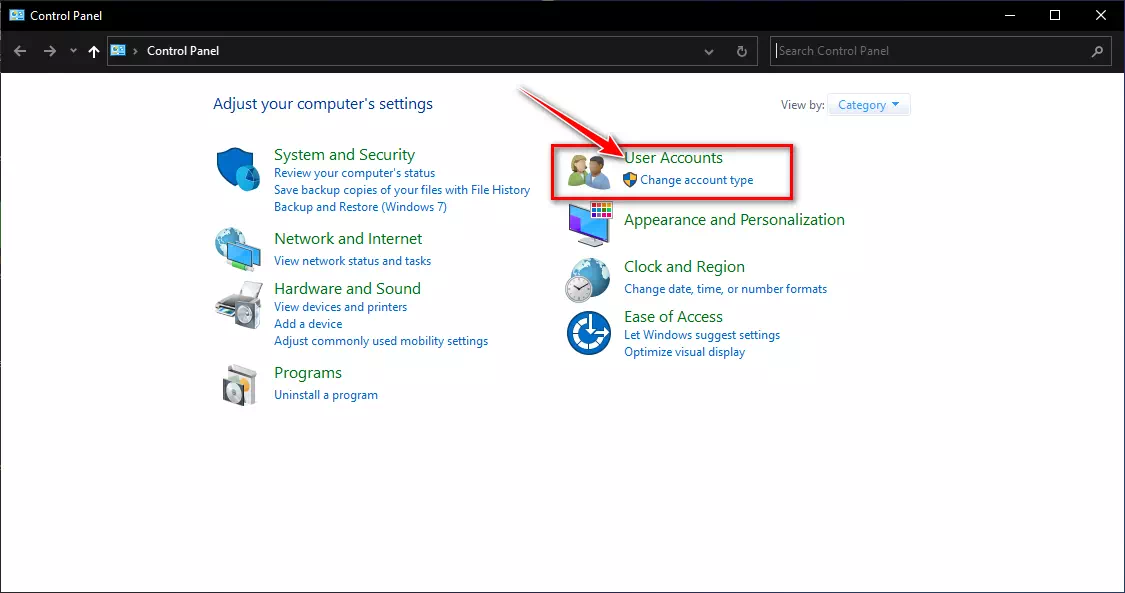Open Appearance and Personalization heading
The height and width of the screenshot is (593, 1125).
[x=734, y=219]
